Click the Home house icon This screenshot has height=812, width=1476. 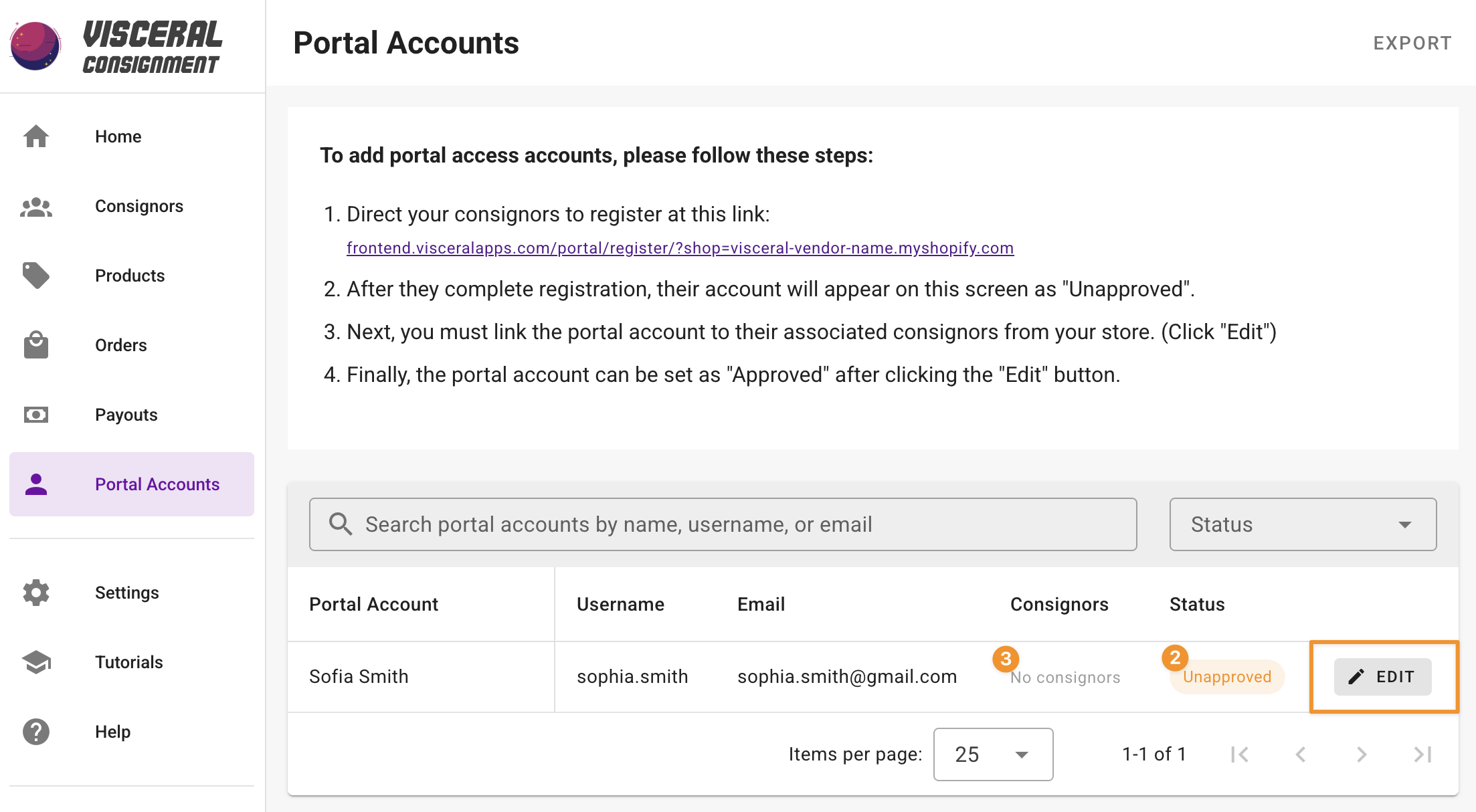pos(36,136)
